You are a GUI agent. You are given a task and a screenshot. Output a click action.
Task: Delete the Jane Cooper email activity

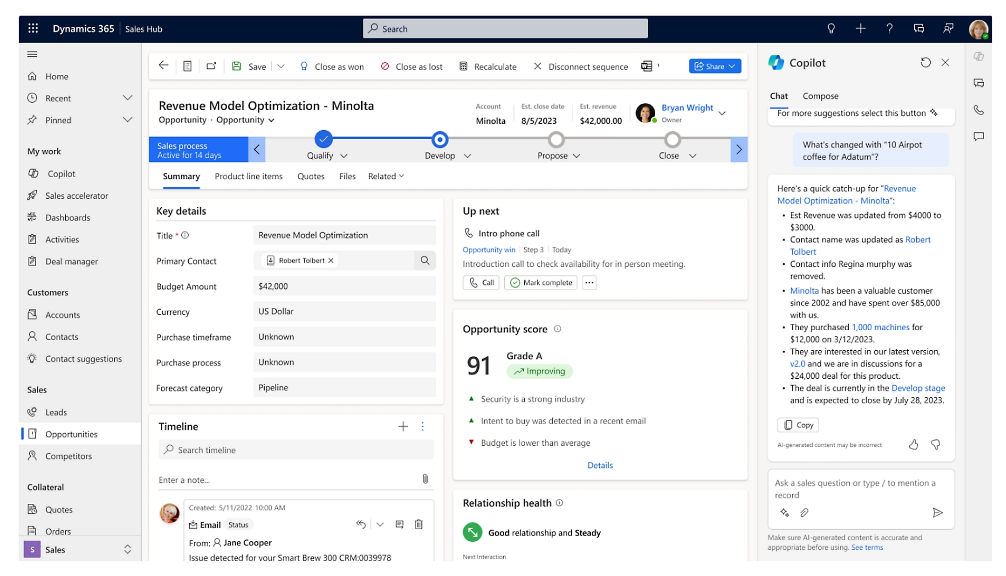click(419, 524)
